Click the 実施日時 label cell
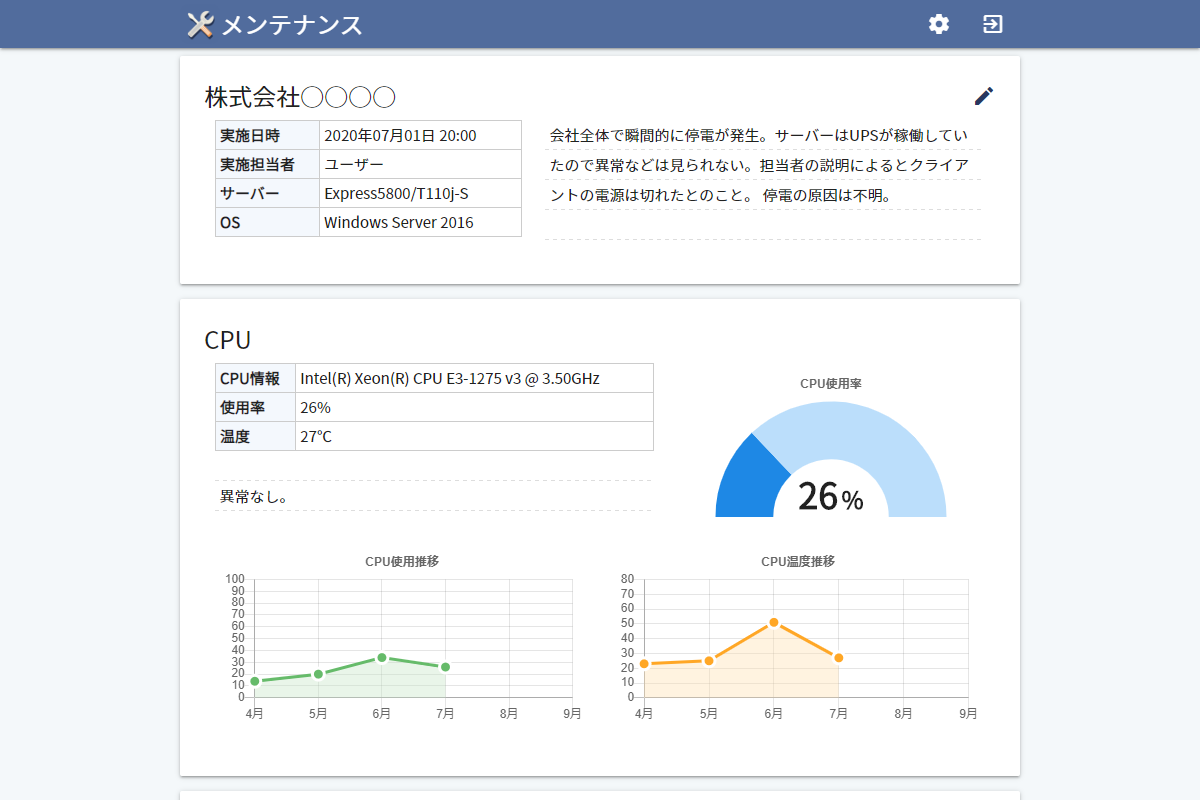 click(267, 135)
